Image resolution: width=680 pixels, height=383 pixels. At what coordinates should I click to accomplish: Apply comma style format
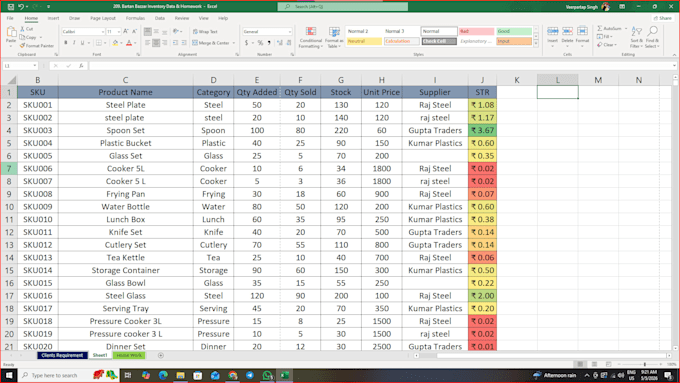click(x=269, y=43)
